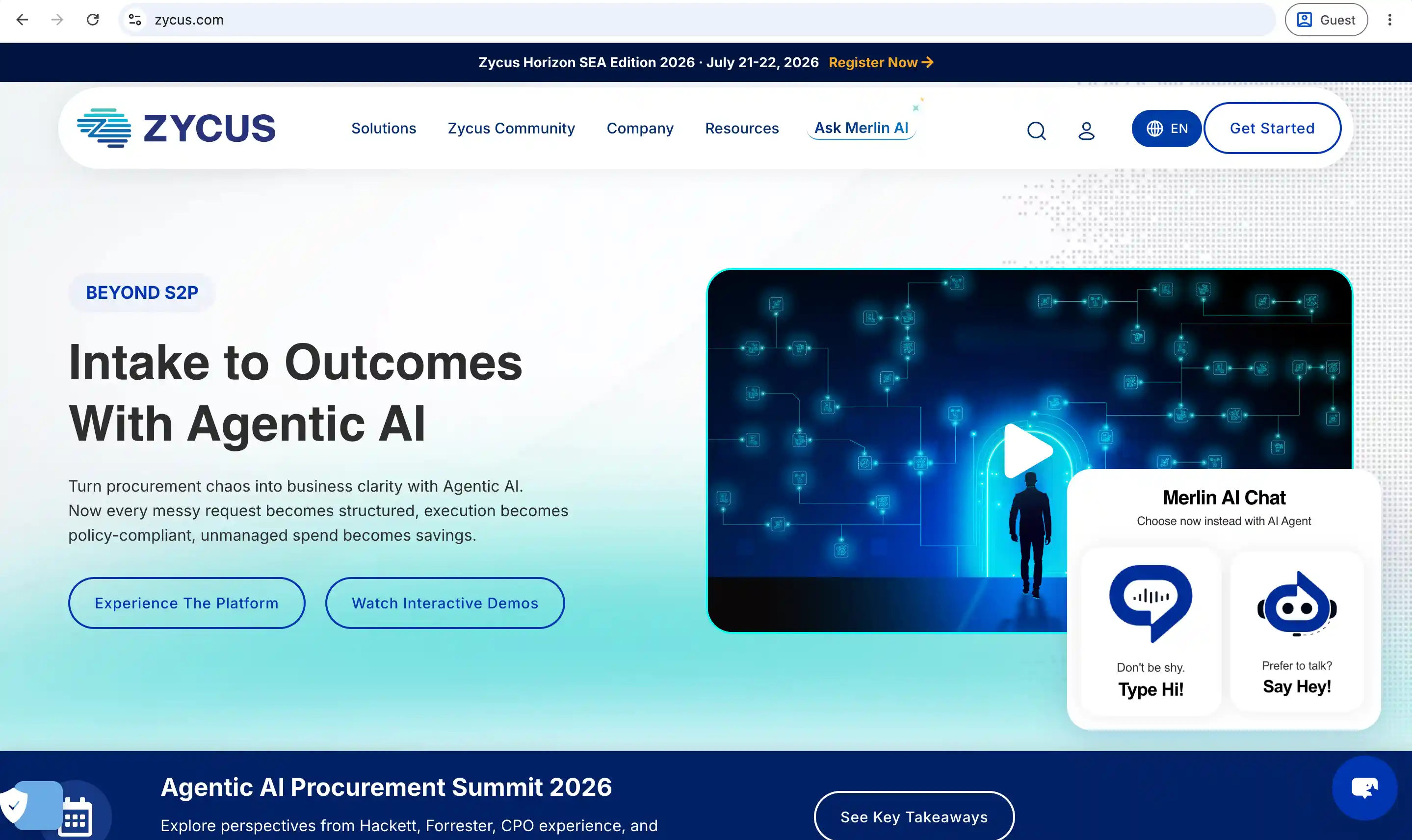Open the Company menu
1412x840 pixels.
coord(640,129)
